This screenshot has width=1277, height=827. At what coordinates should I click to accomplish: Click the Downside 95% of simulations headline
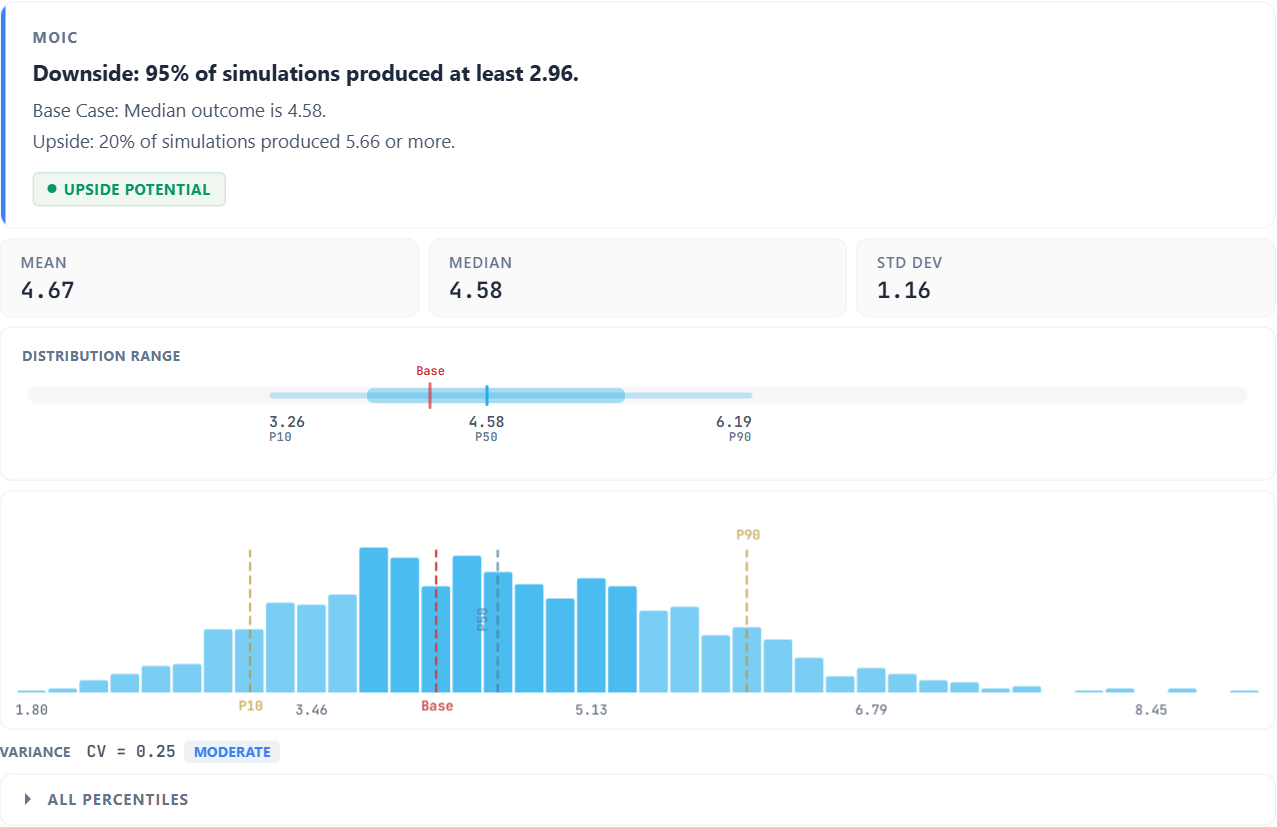click(x=306, y=73)
